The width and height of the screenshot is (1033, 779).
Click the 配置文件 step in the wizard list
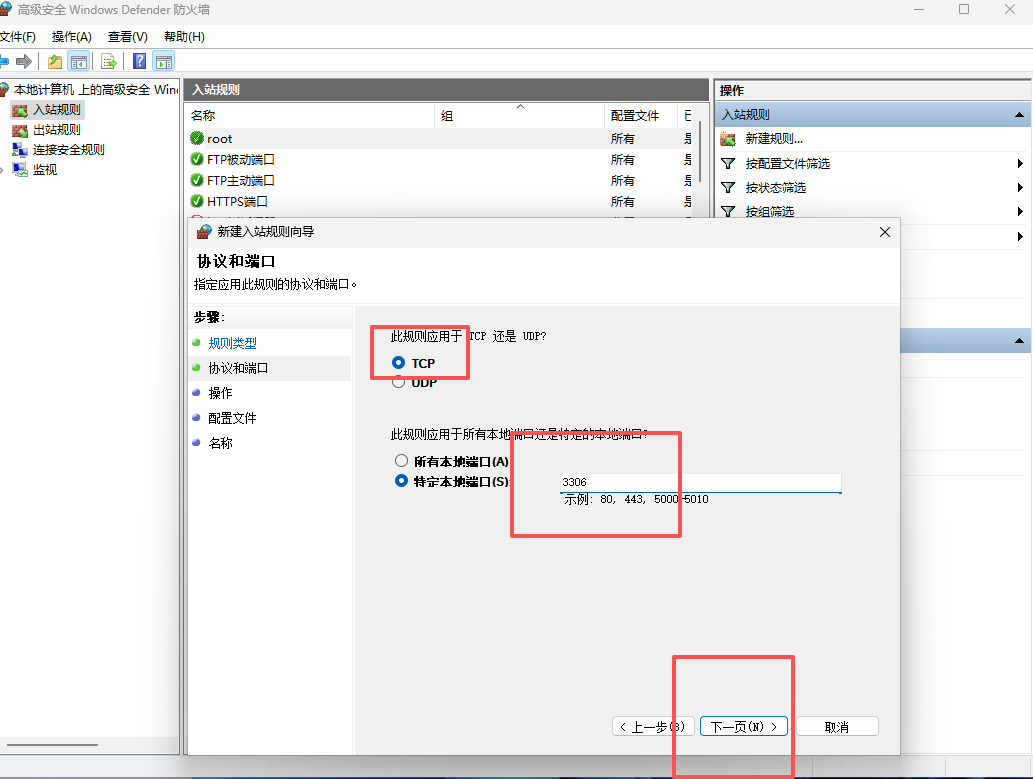tap(233, 418)
